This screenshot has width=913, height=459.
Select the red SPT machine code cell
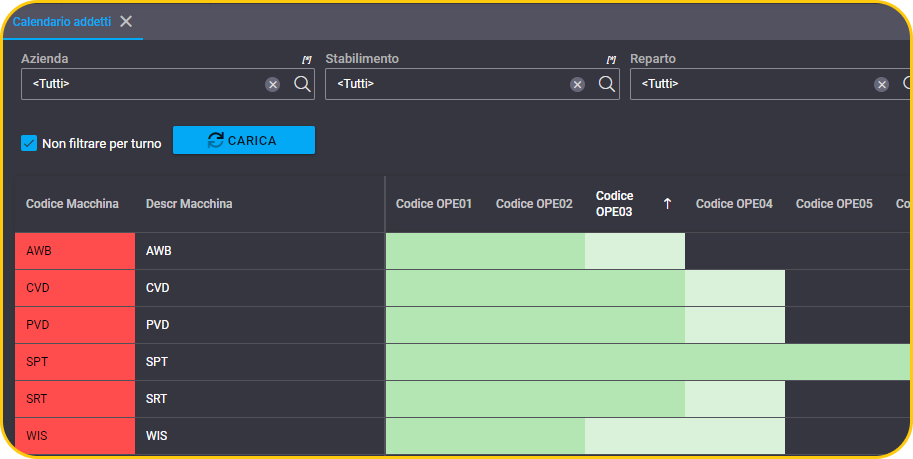pos(75,362)
